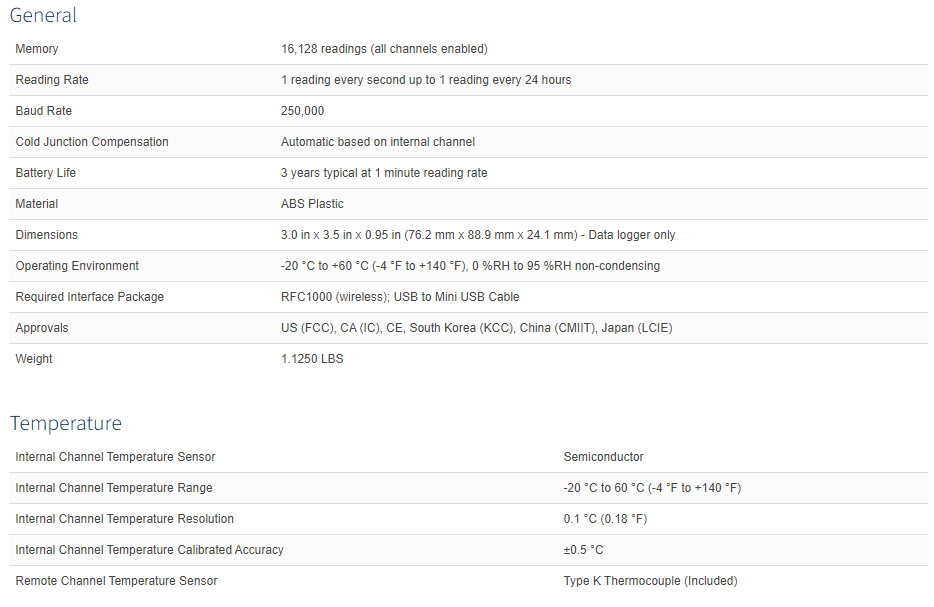
Task: Click the 0.1 °C resolution value
Action: pos(605,519)
